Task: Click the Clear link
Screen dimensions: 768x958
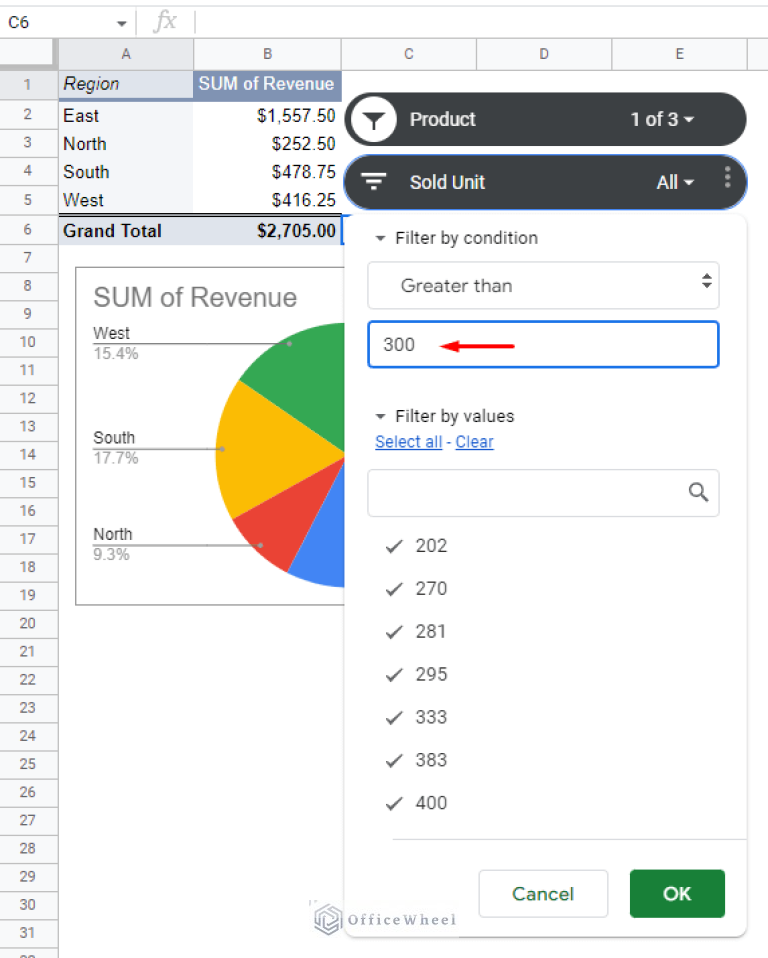Action: 474,442
